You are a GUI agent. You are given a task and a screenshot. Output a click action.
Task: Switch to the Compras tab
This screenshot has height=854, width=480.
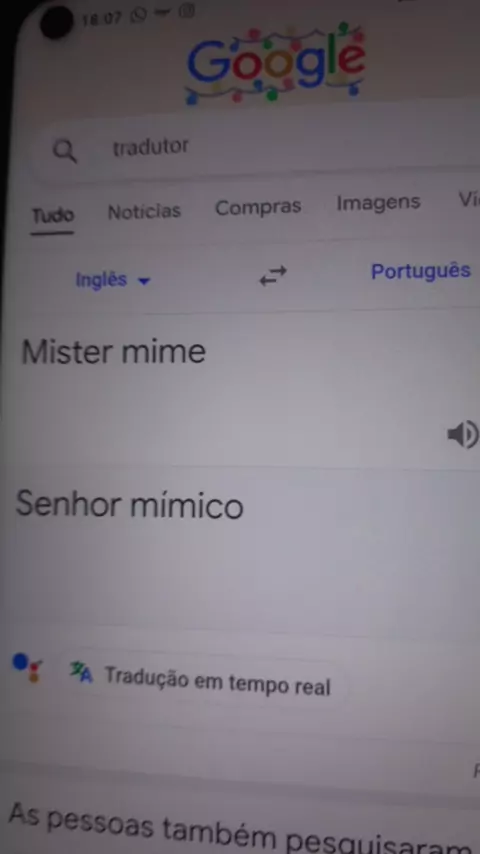pos(258,207)
